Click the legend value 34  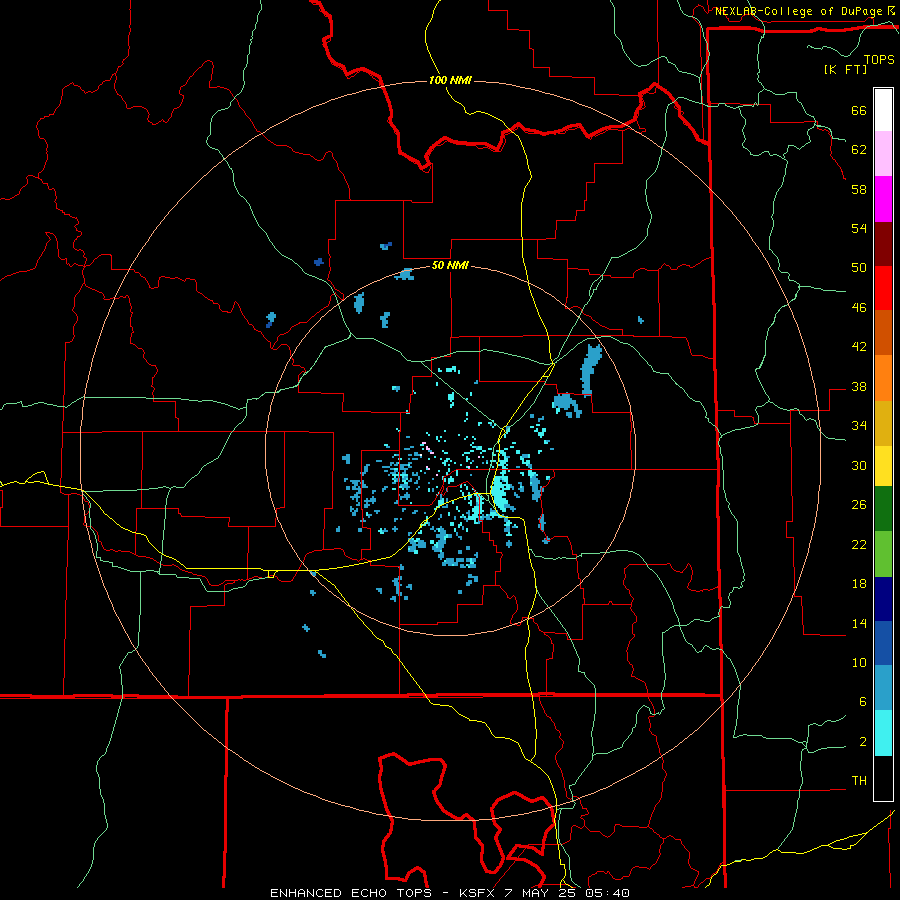(859, 425)
